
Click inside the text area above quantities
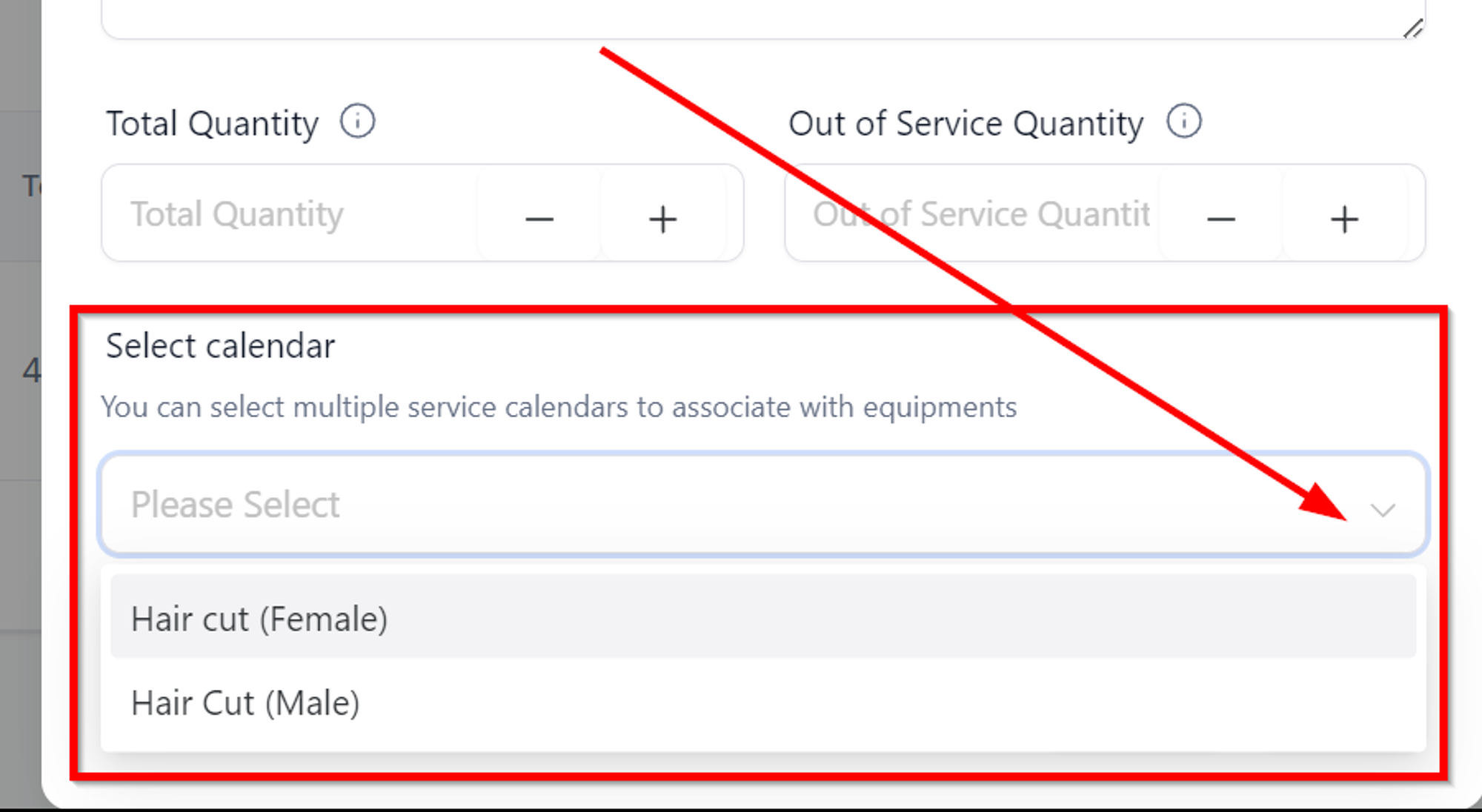[x=763, y=16]
